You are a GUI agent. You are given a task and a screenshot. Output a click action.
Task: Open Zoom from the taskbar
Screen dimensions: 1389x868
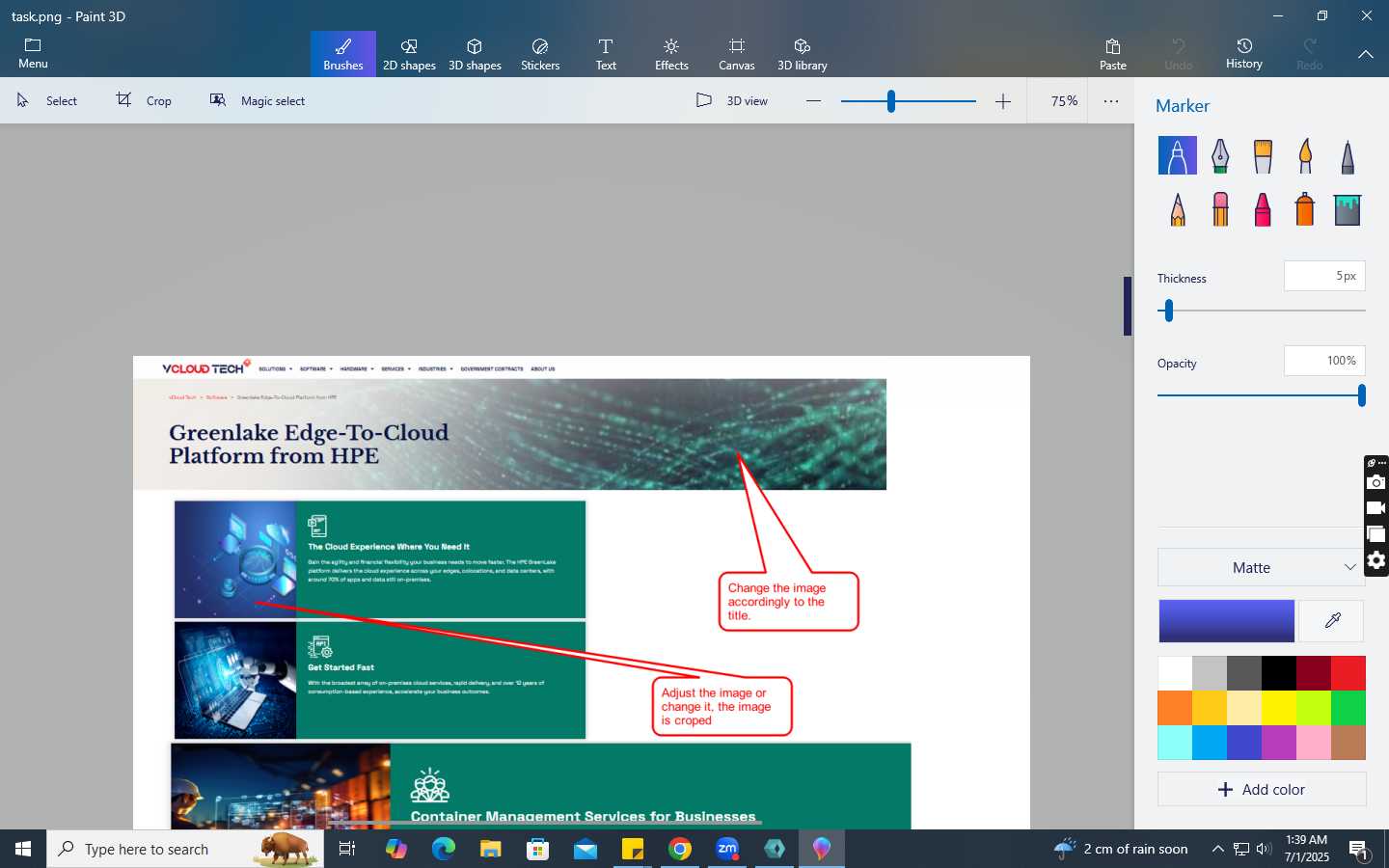click(727, 849)
